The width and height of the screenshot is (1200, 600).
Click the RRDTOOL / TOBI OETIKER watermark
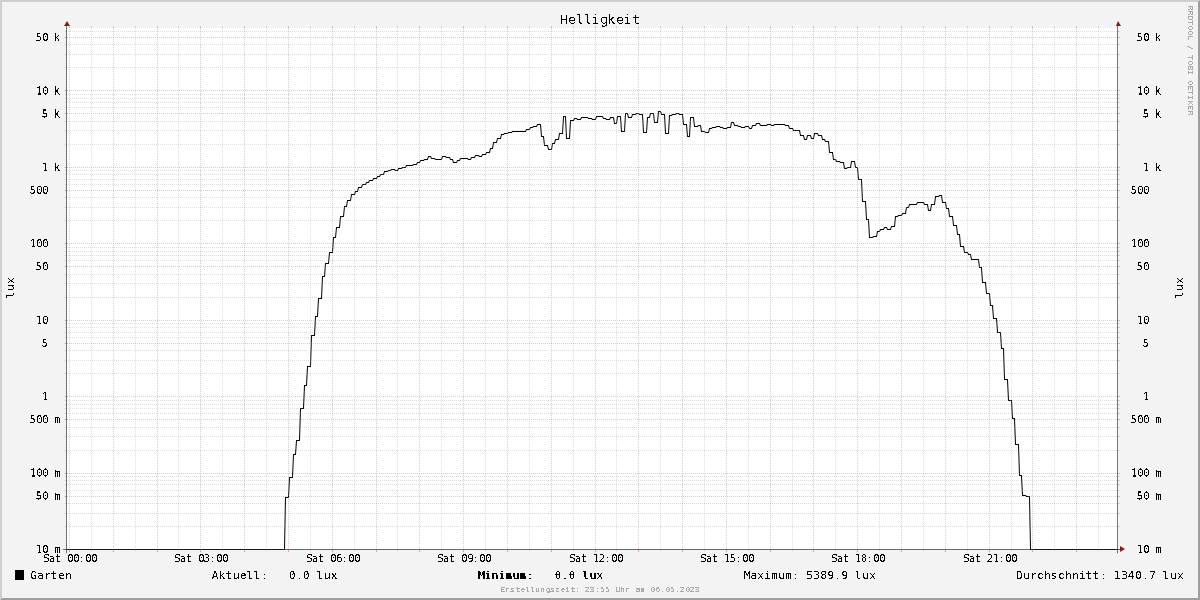1189,60
